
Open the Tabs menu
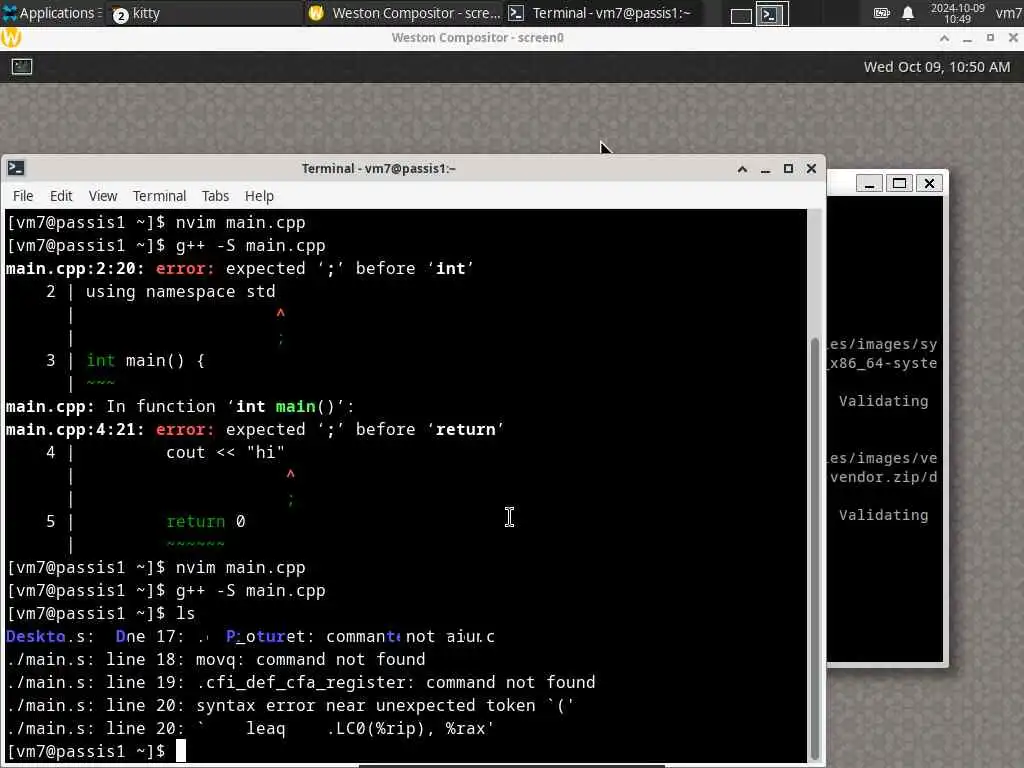(x=215, y=196)
